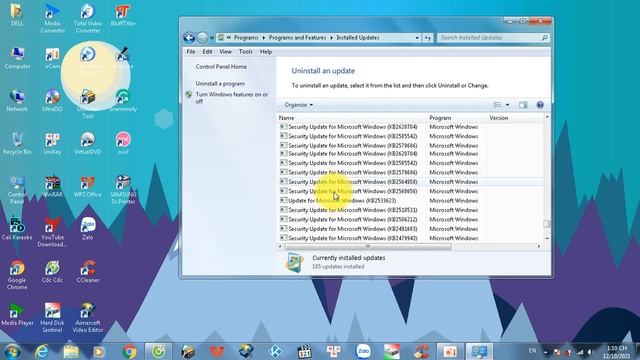Screen dimensions: 640x360
Task: Expand the arrow after Programs in breadcrumb
Action: (263, 38)
